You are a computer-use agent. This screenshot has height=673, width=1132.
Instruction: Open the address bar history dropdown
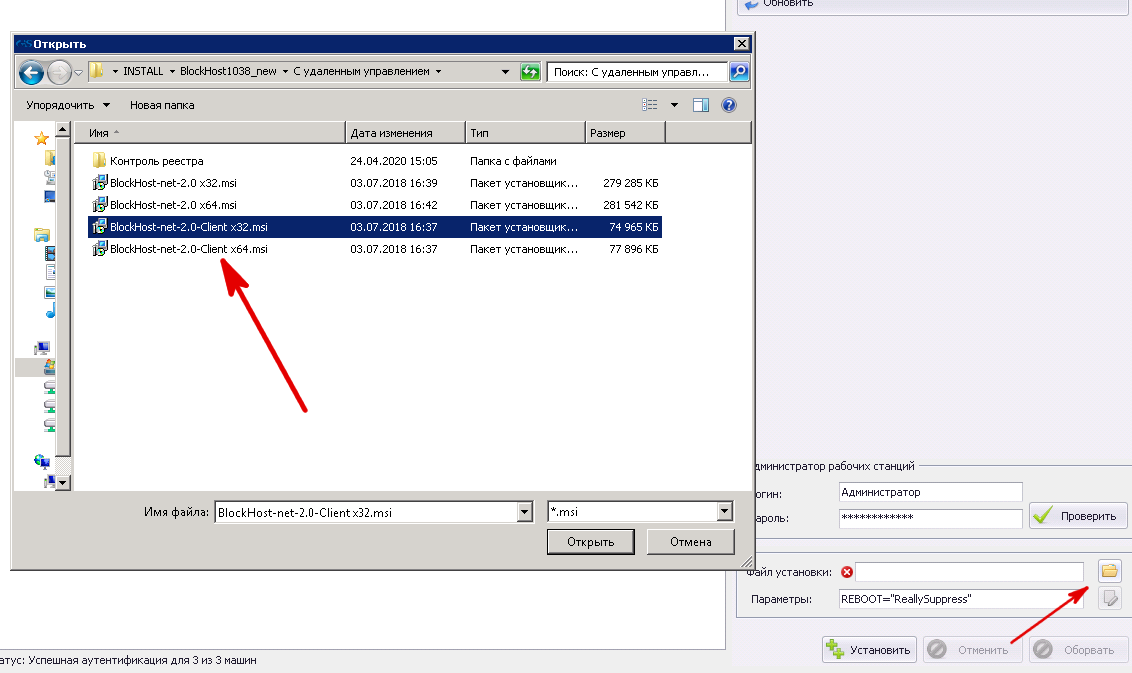pyautogui.click(x=505, y=71)
